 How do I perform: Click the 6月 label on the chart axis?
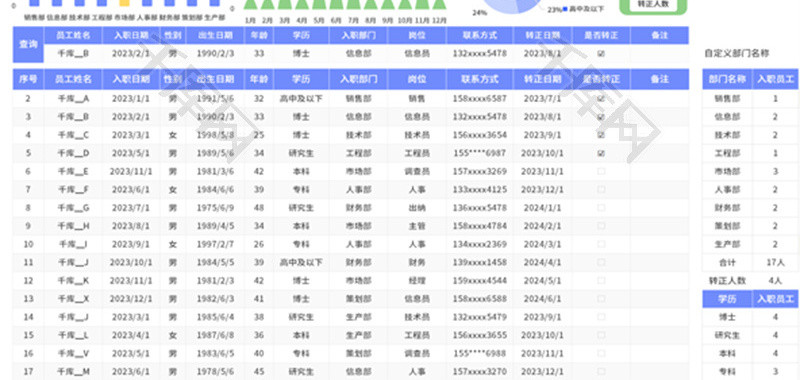336,21
